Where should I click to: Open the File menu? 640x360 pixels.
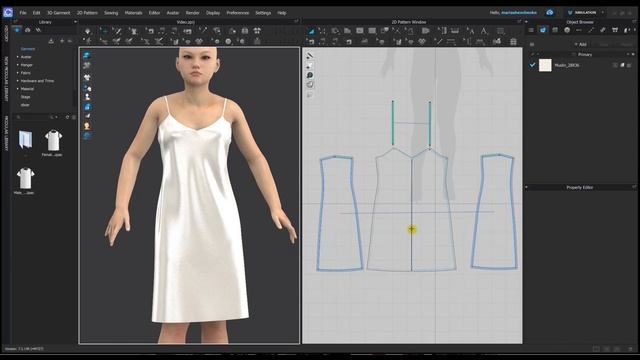(23, 13)
